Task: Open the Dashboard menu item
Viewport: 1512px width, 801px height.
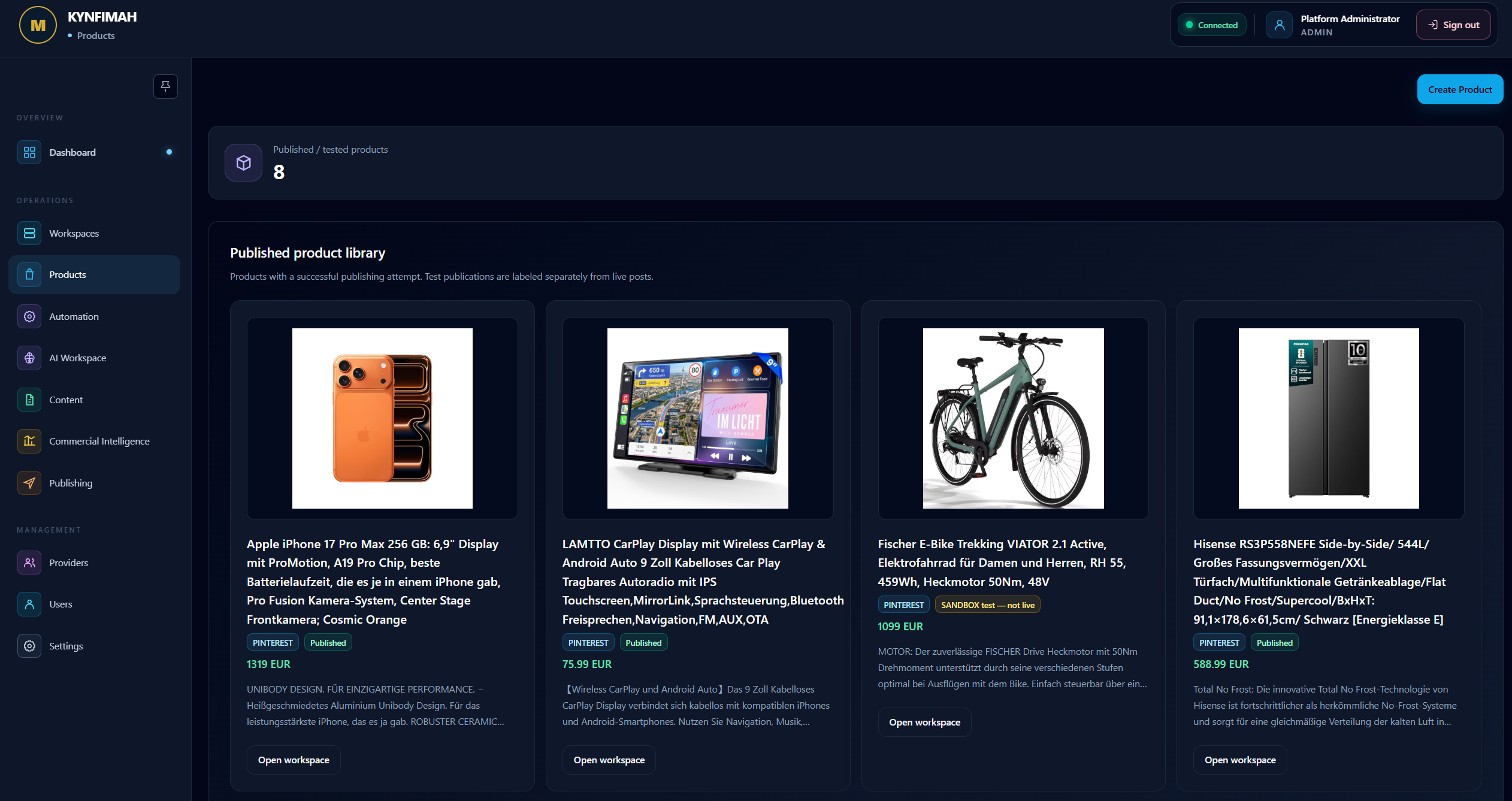Action: 94,152
